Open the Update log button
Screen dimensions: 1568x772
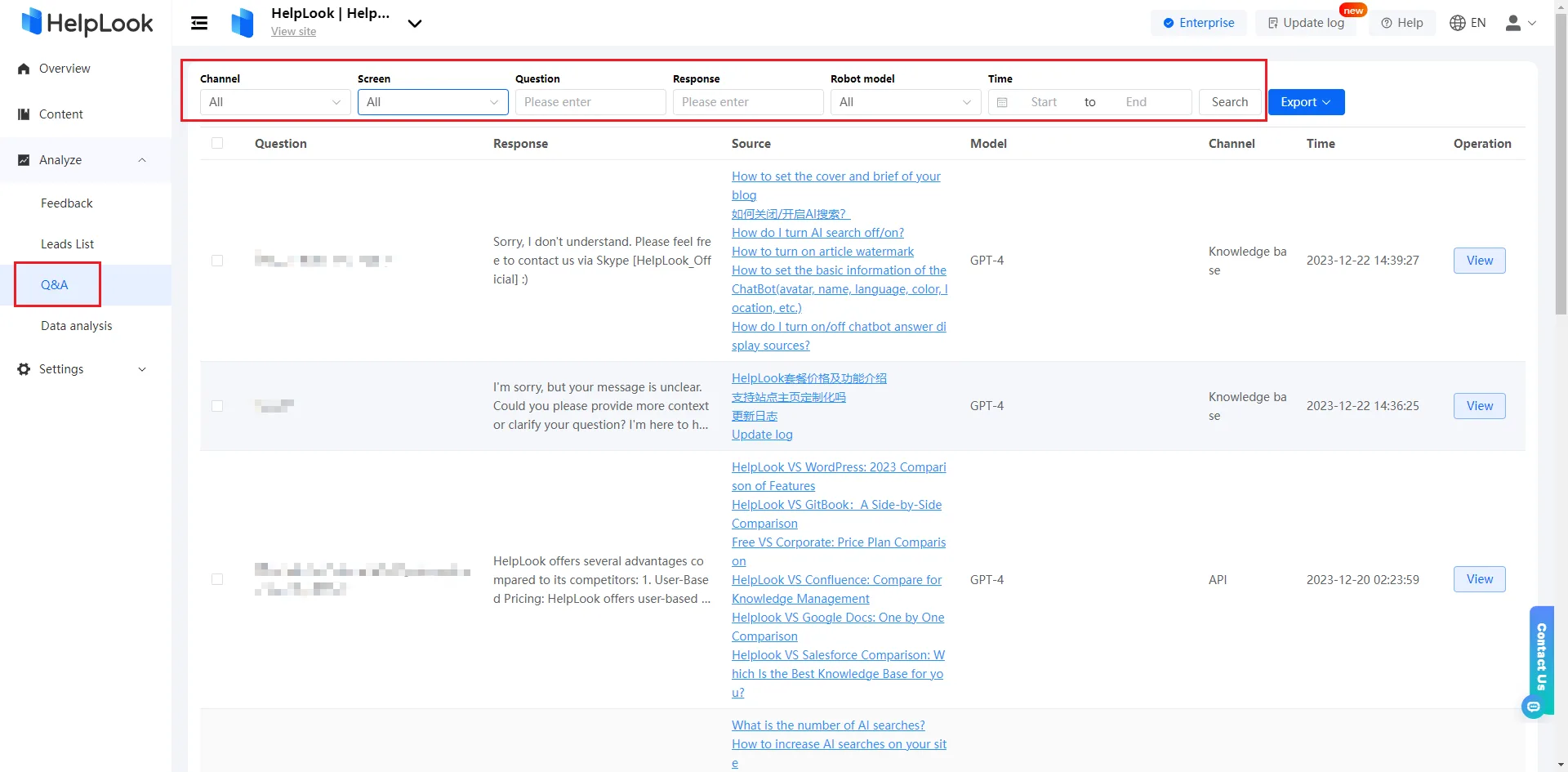[1306, 23]
